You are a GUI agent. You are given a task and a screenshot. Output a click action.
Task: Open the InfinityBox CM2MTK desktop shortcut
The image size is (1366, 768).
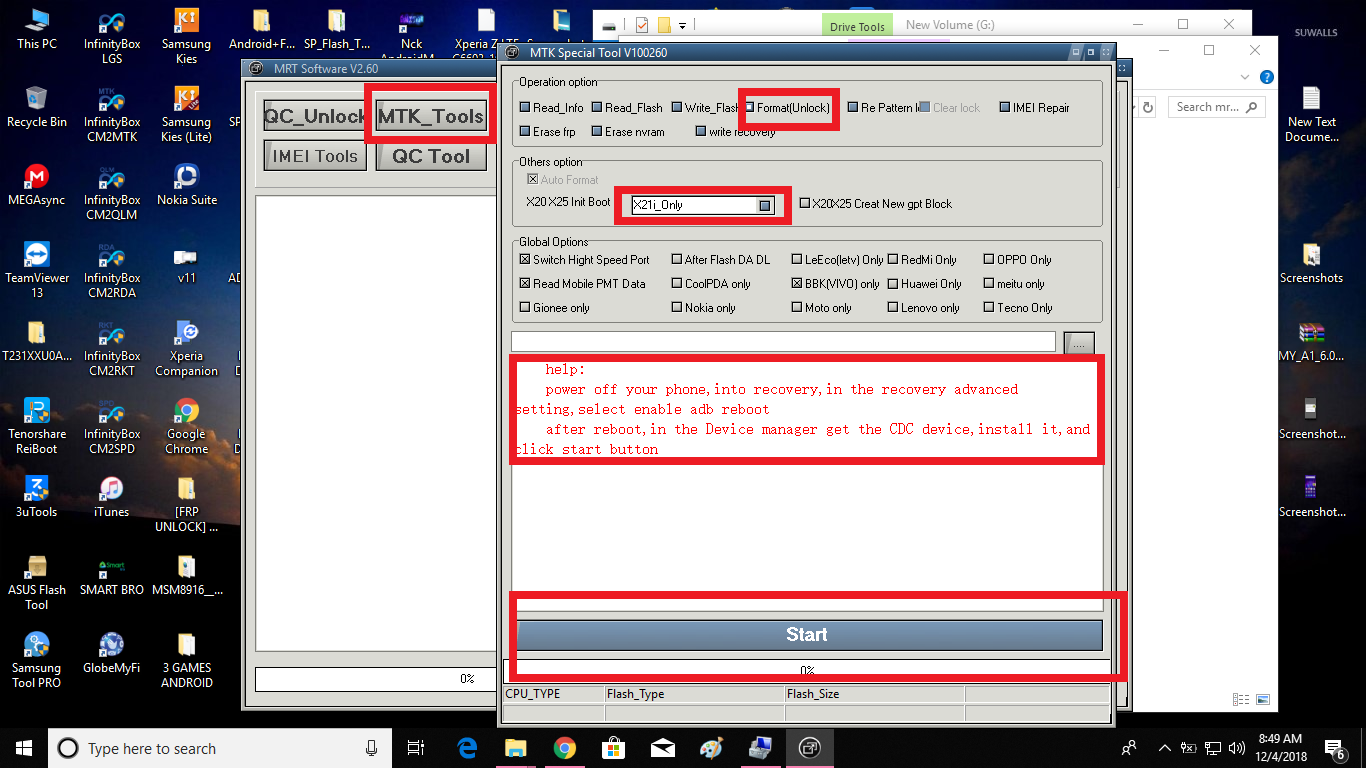click(112, 114)
